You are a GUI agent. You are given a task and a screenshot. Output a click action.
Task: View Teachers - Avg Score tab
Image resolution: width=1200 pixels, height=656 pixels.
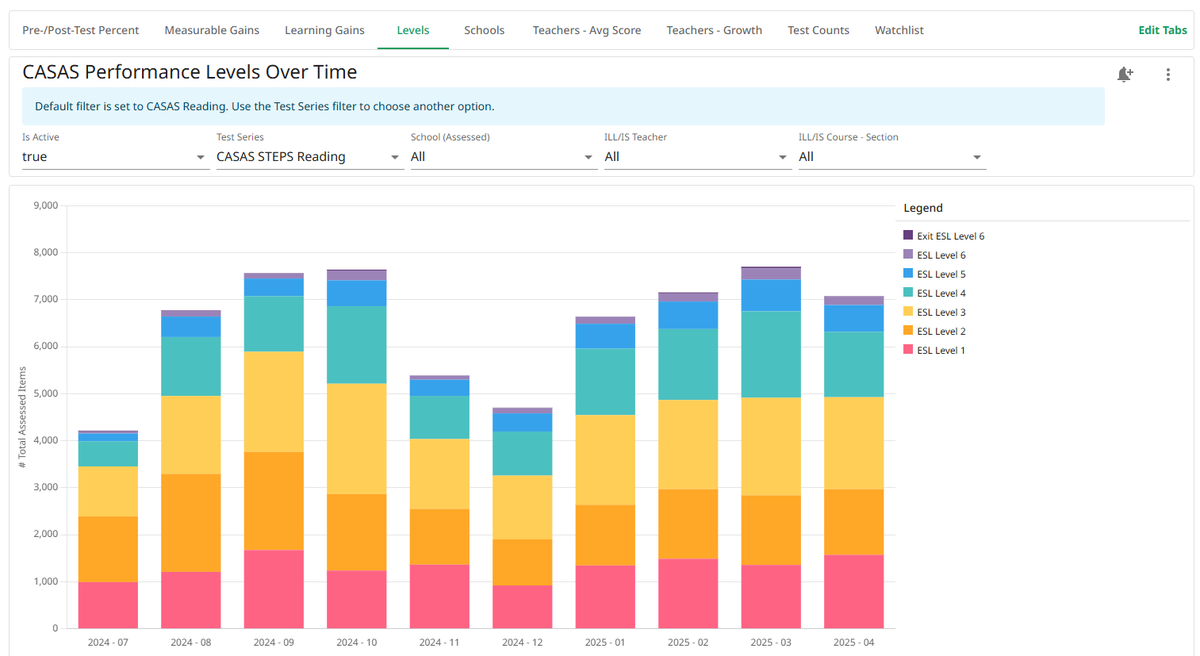pos(587,30)
